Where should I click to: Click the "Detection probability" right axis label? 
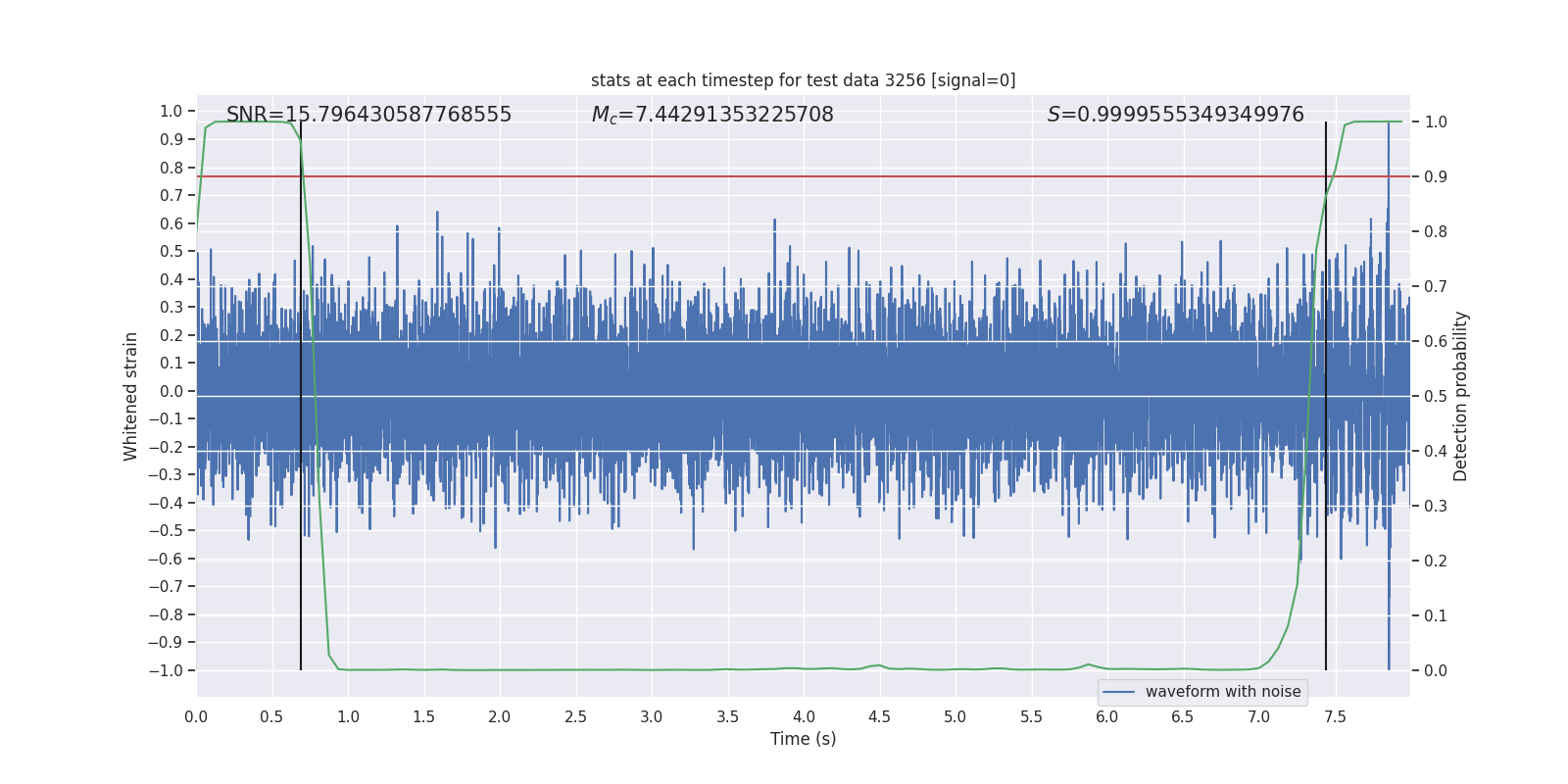[1460, 396]
